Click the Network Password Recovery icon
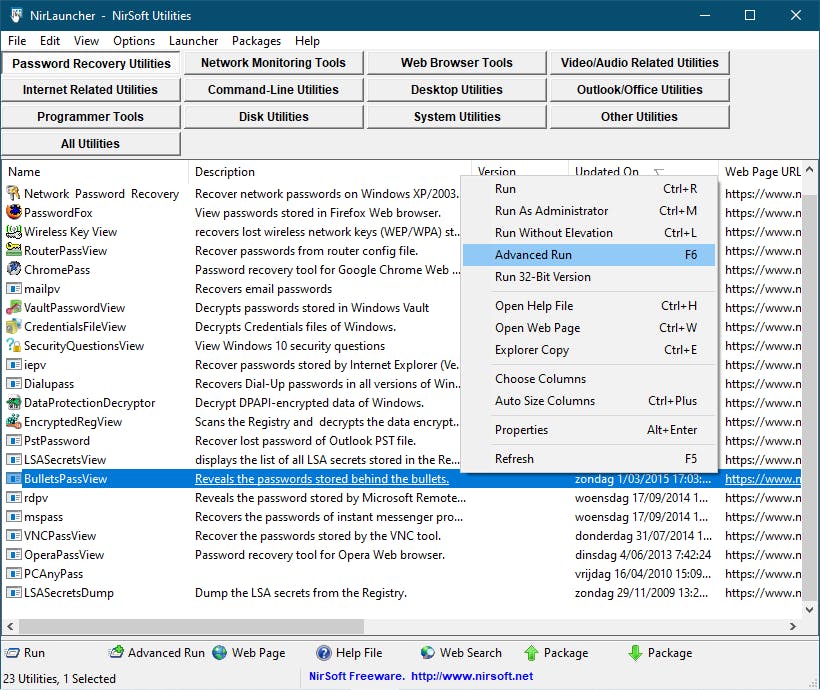820x690 pixels. coord(14,194)
